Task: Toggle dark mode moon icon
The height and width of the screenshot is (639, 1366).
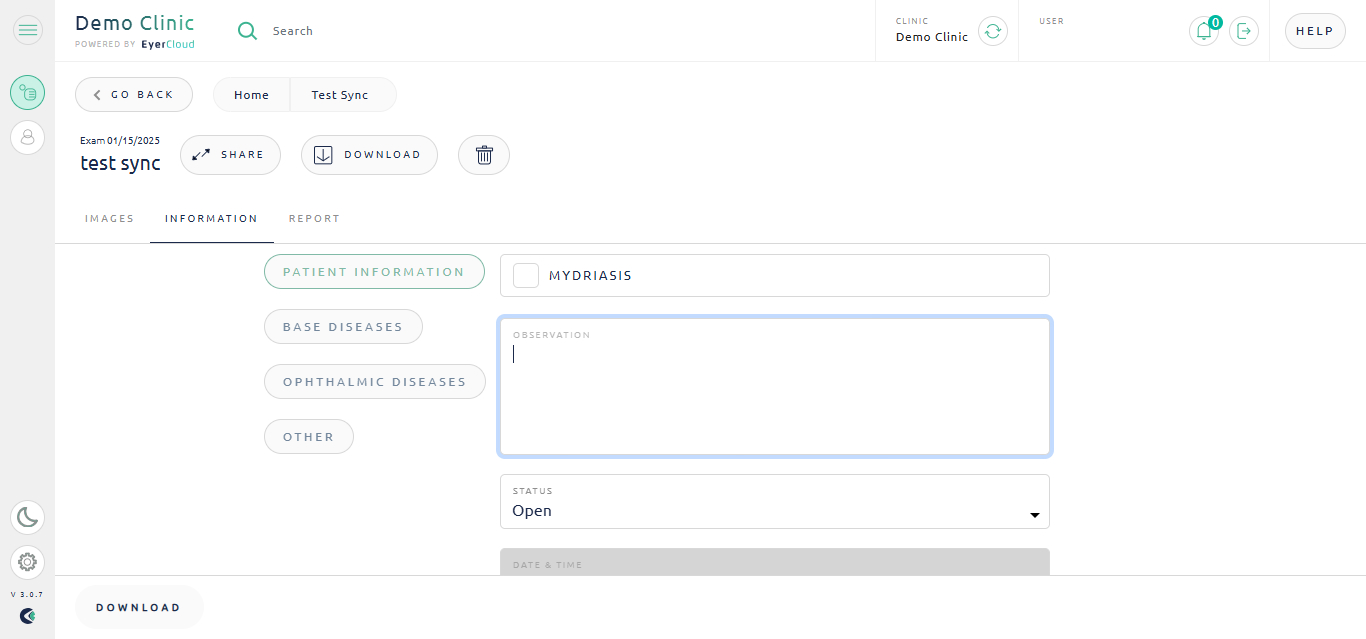Action: point(27,517)
